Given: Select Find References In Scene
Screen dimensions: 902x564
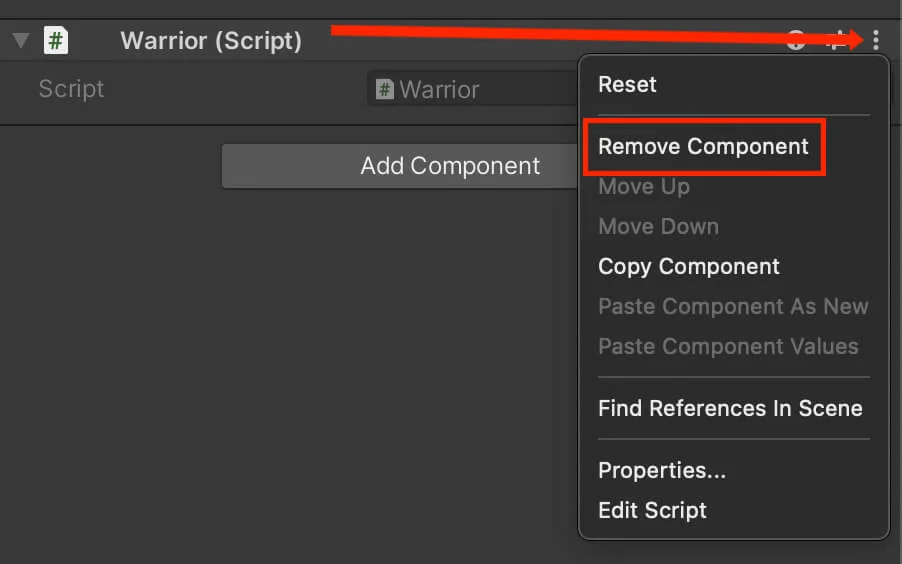Looking at the screenshot, I should click(730, 408).
